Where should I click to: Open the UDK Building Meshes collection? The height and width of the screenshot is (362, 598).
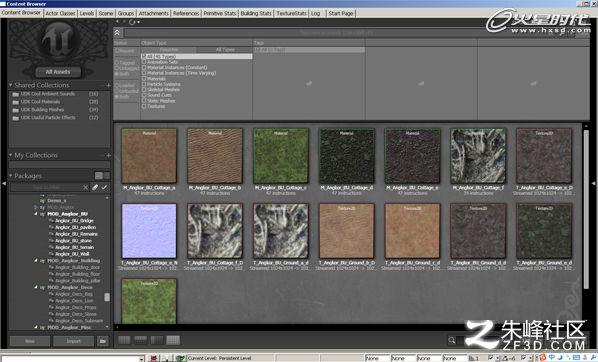coord(55,110)
